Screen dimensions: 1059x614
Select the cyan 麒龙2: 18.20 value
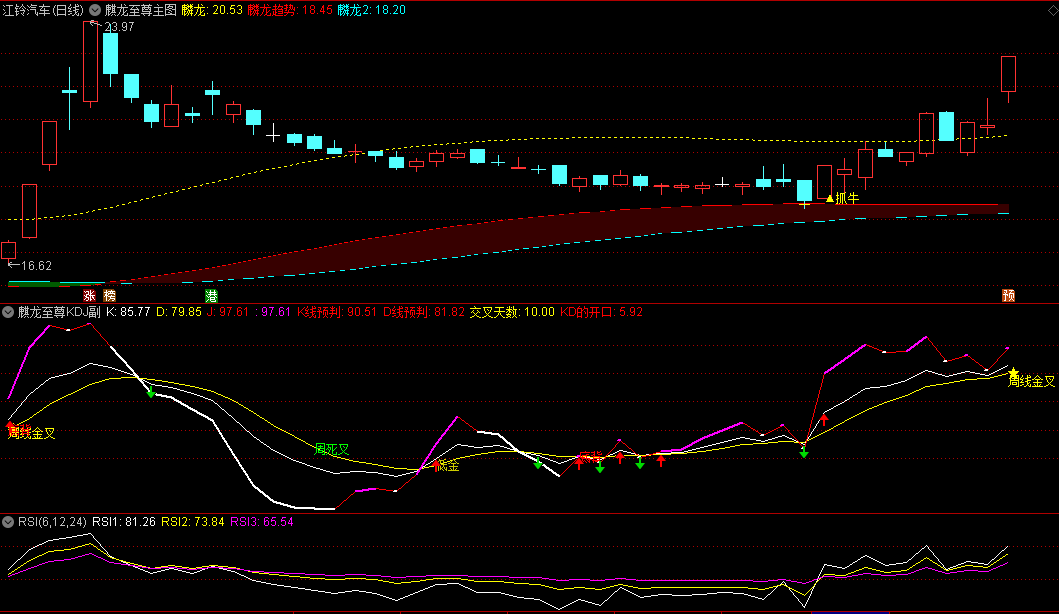[371, 10]
